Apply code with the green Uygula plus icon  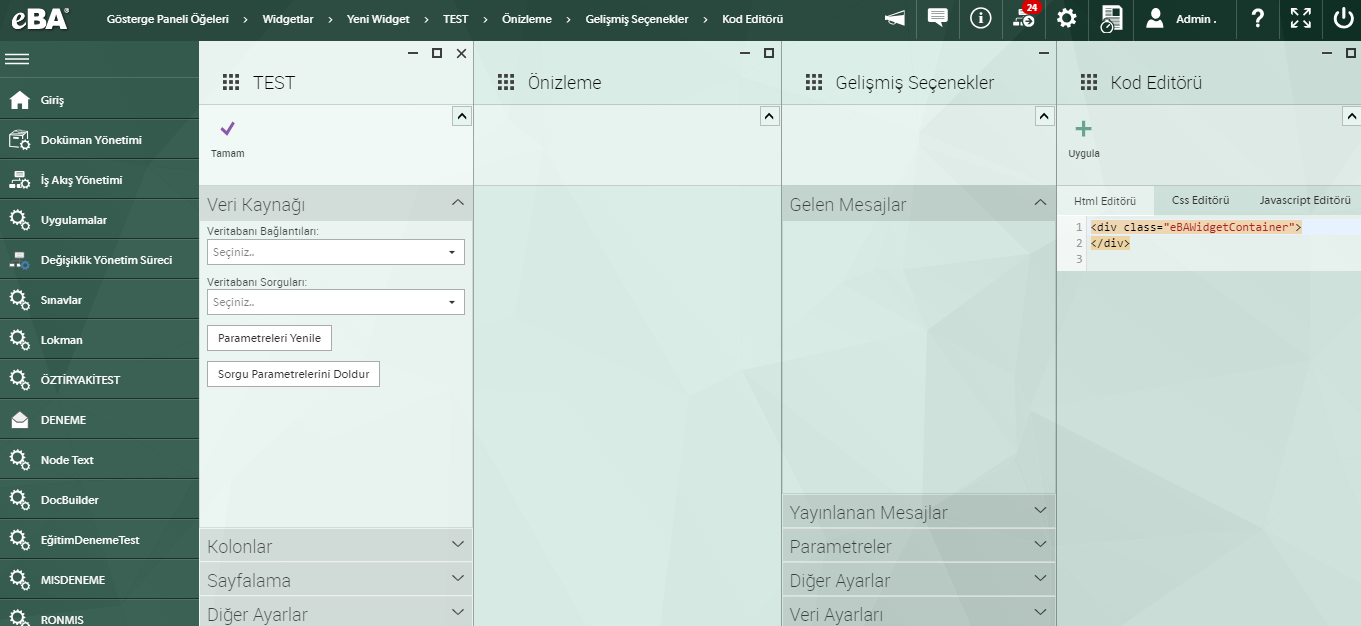point(1084,128)
